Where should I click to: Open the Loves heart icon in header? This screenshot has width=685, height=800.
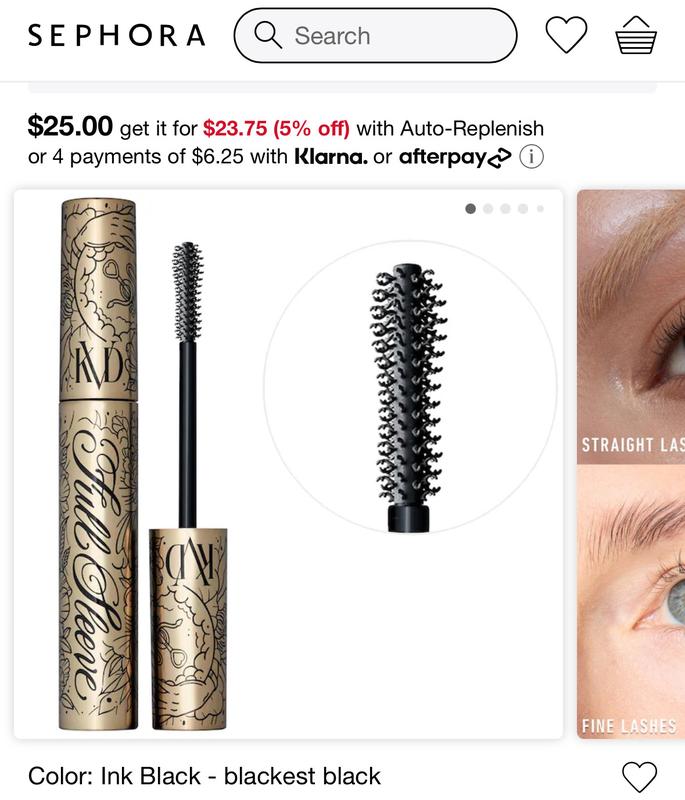(x=566, y=35)
